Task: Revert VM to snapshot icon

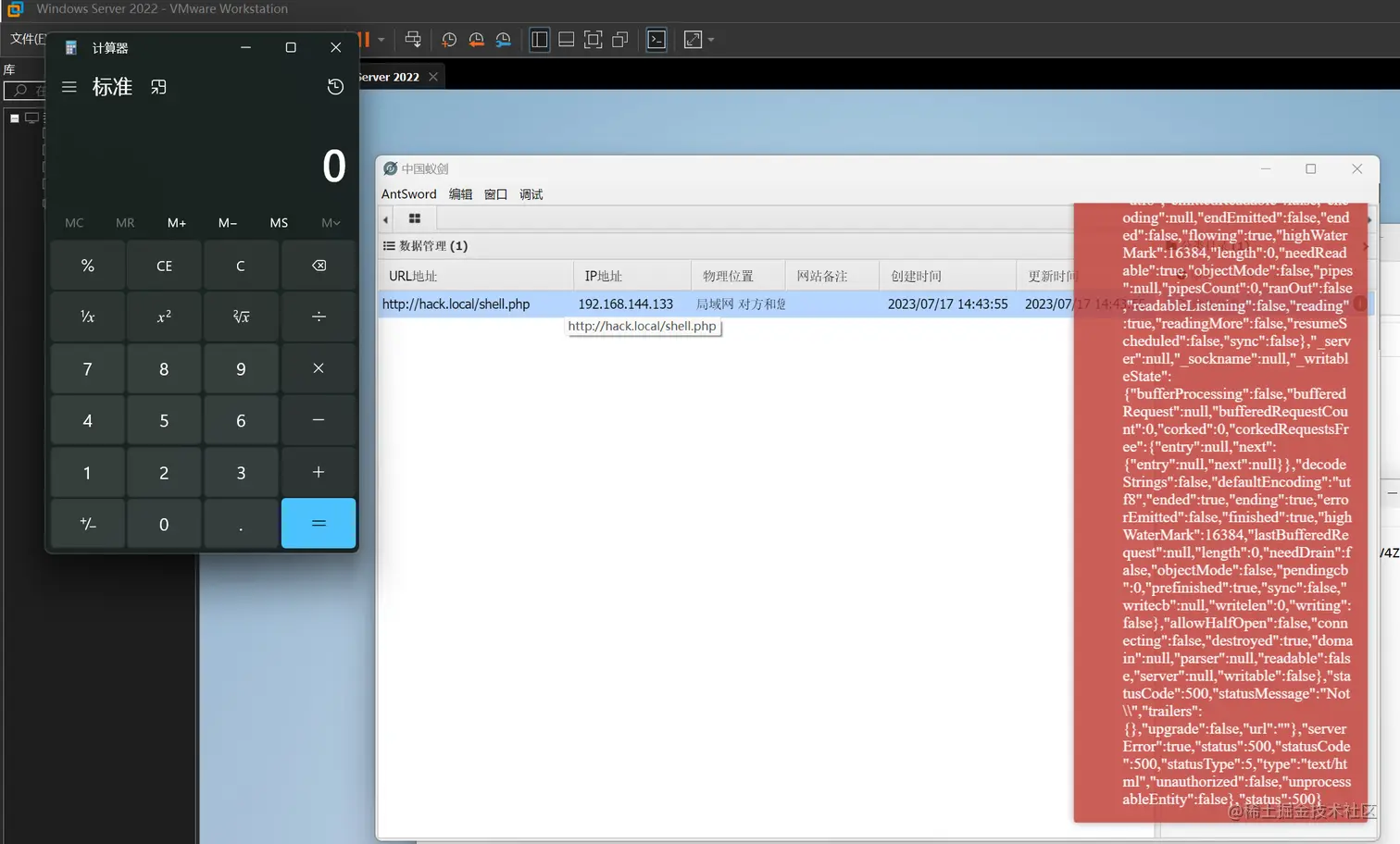Action: click(476, 40)
